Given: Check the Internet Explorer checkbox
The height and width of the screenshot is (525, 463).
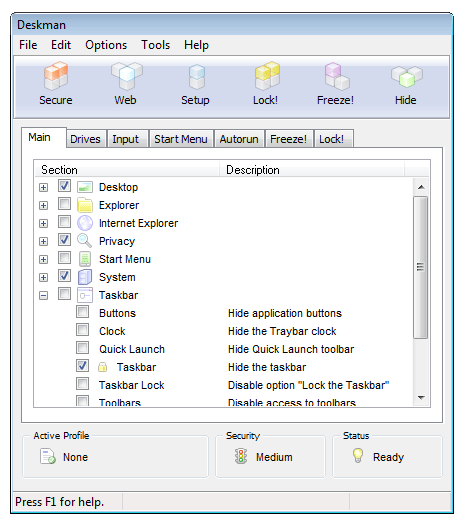Looking at the screenshot, I should (64, 222).
